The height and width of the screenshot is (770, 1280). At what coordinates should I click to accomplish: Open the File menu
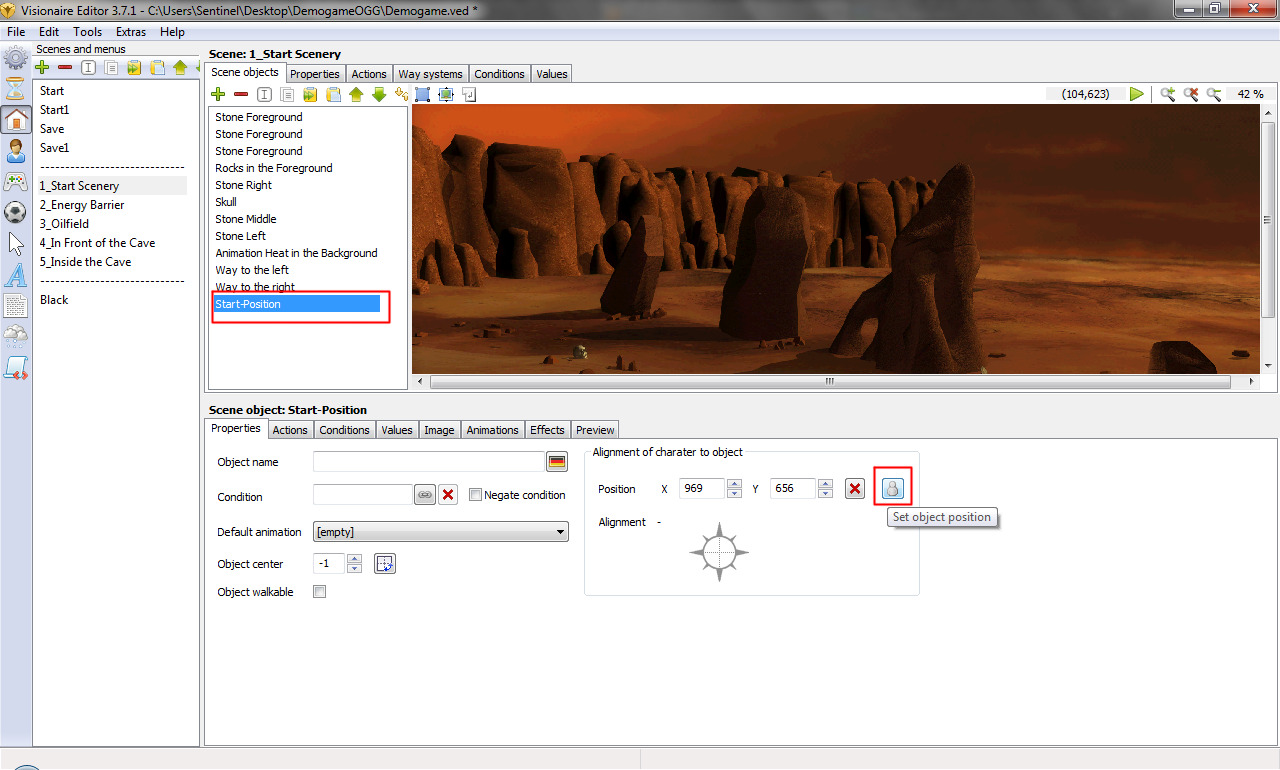point(16,32)
